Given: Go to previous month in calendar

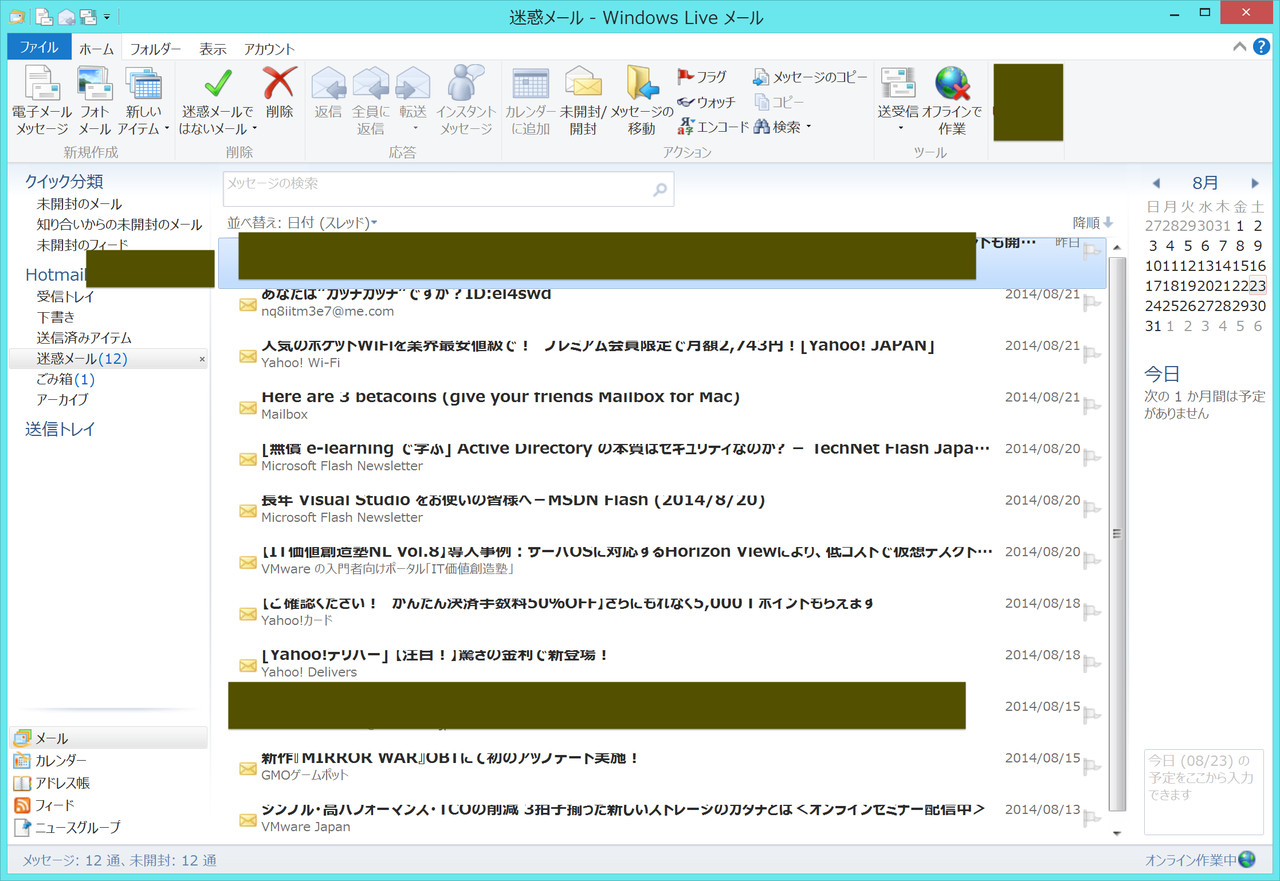Looking at the screenshot, I should point(1156,183).
